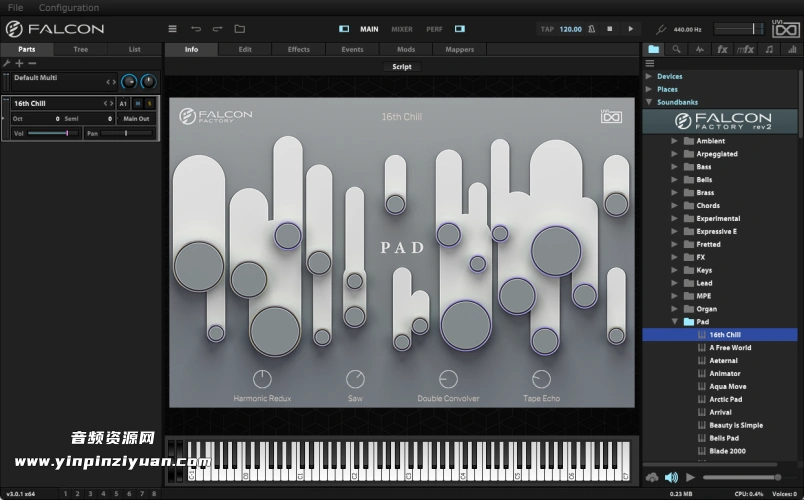Click the wrench icon in Parts panel
This screenshot has width=804, height=500.
(x=7, y=63)
